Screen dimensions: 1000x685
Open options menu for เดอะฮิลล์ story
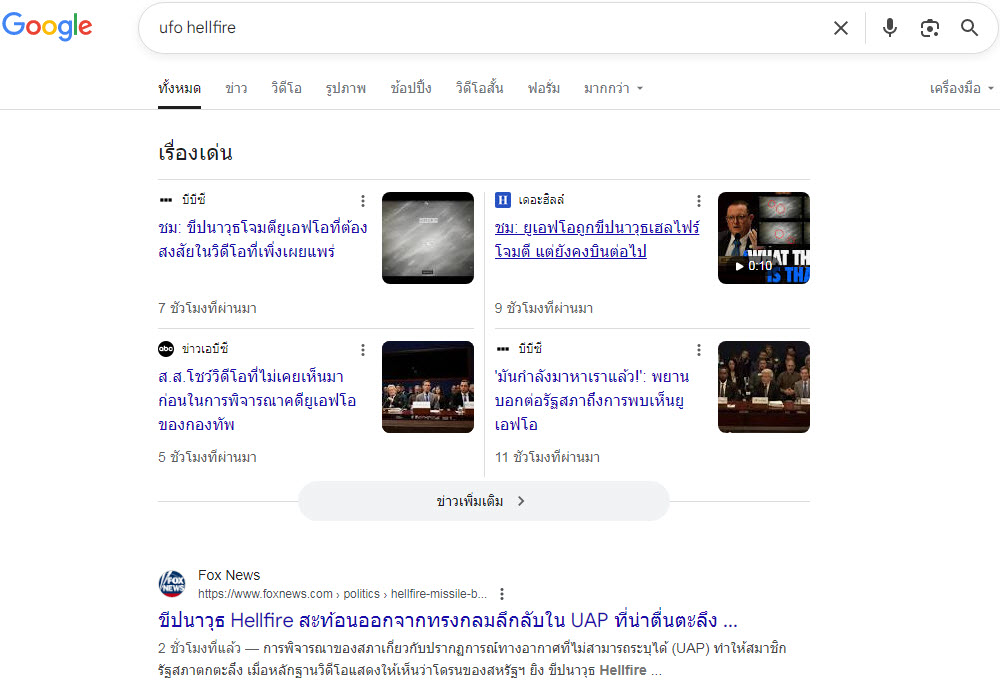pyautogui.click(x=699, y=201)
